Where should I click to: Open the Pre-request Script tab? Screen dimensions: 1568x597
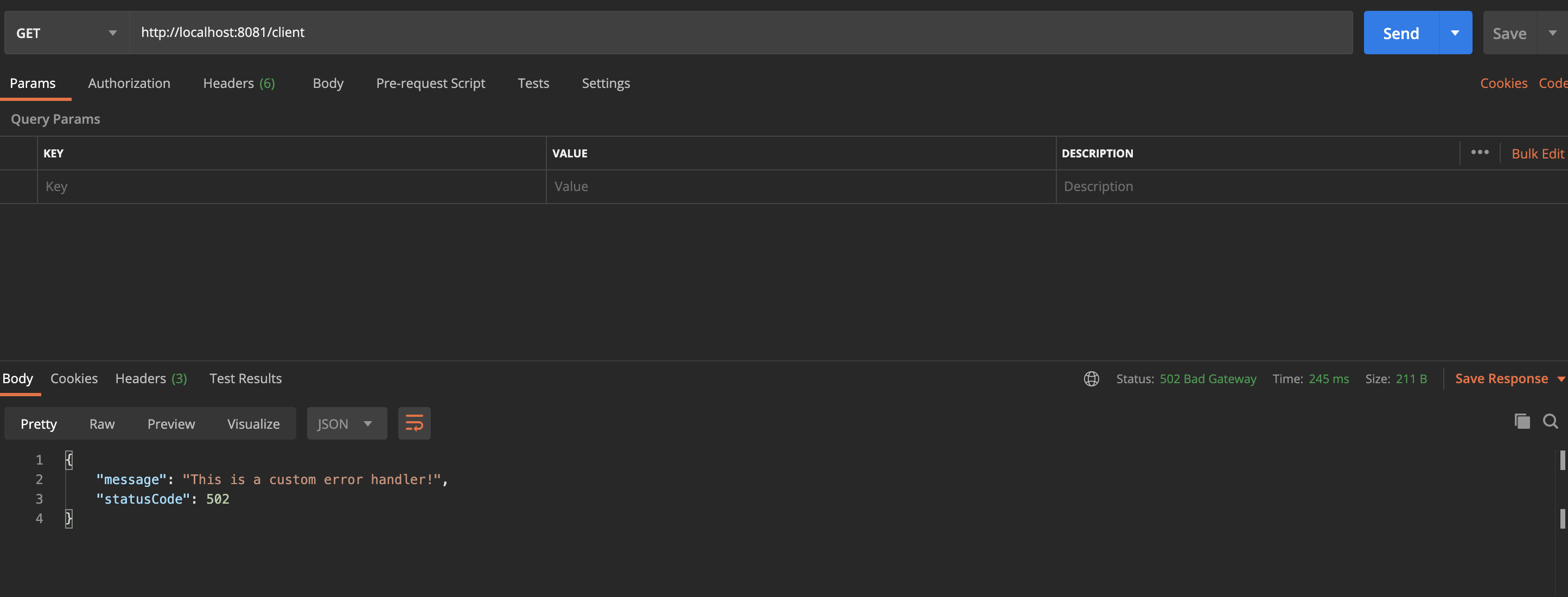(430, 83)
